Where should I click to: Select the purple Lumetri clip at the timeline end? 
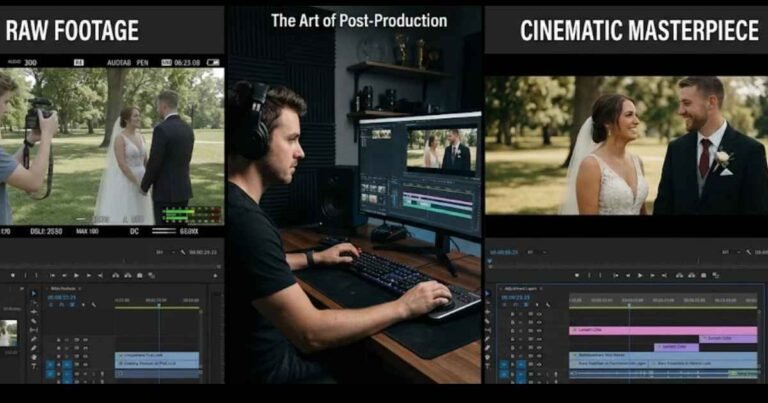728,339
